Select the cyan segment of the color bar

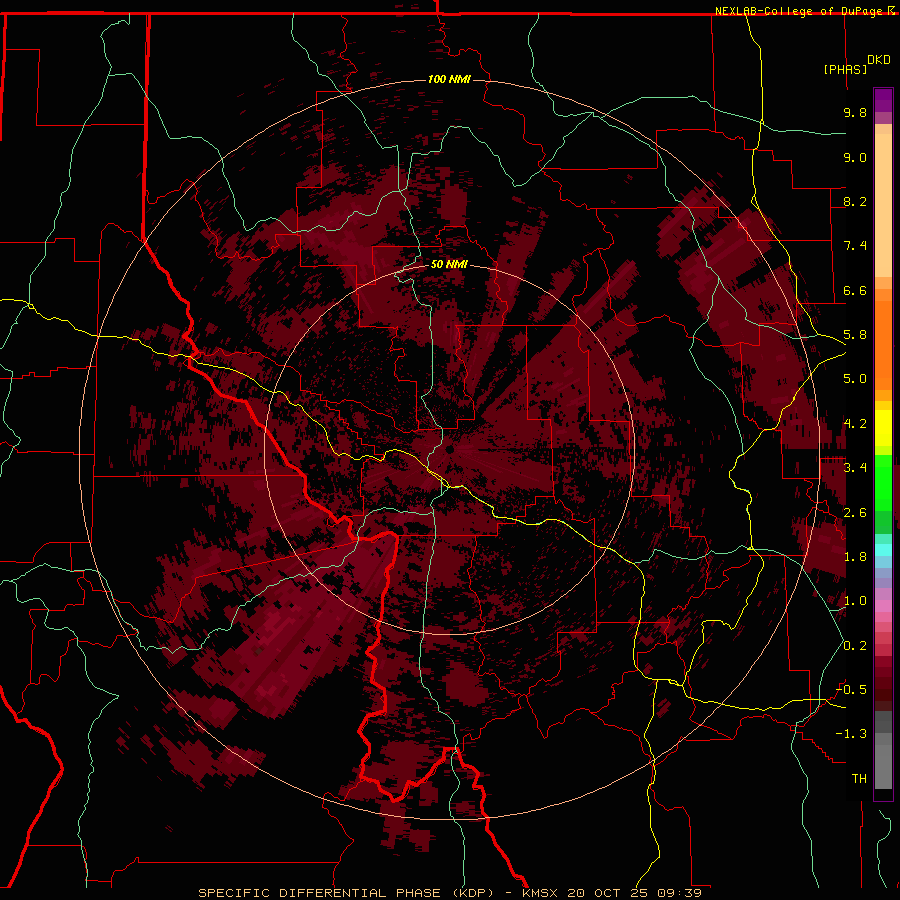point(883,550)
